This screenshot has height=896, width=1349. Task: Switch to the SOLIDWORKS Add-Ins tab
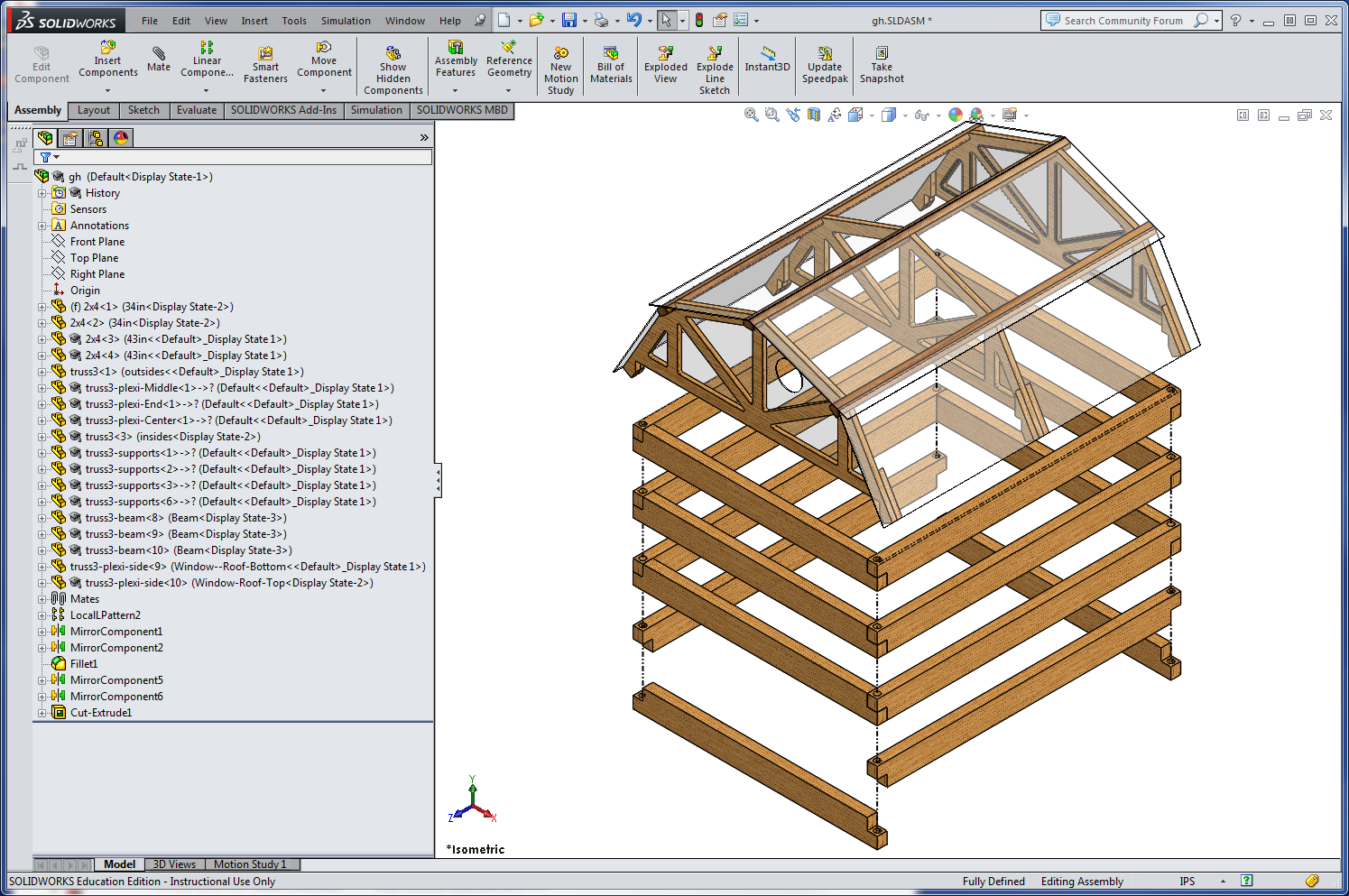(x=283, y=110)
